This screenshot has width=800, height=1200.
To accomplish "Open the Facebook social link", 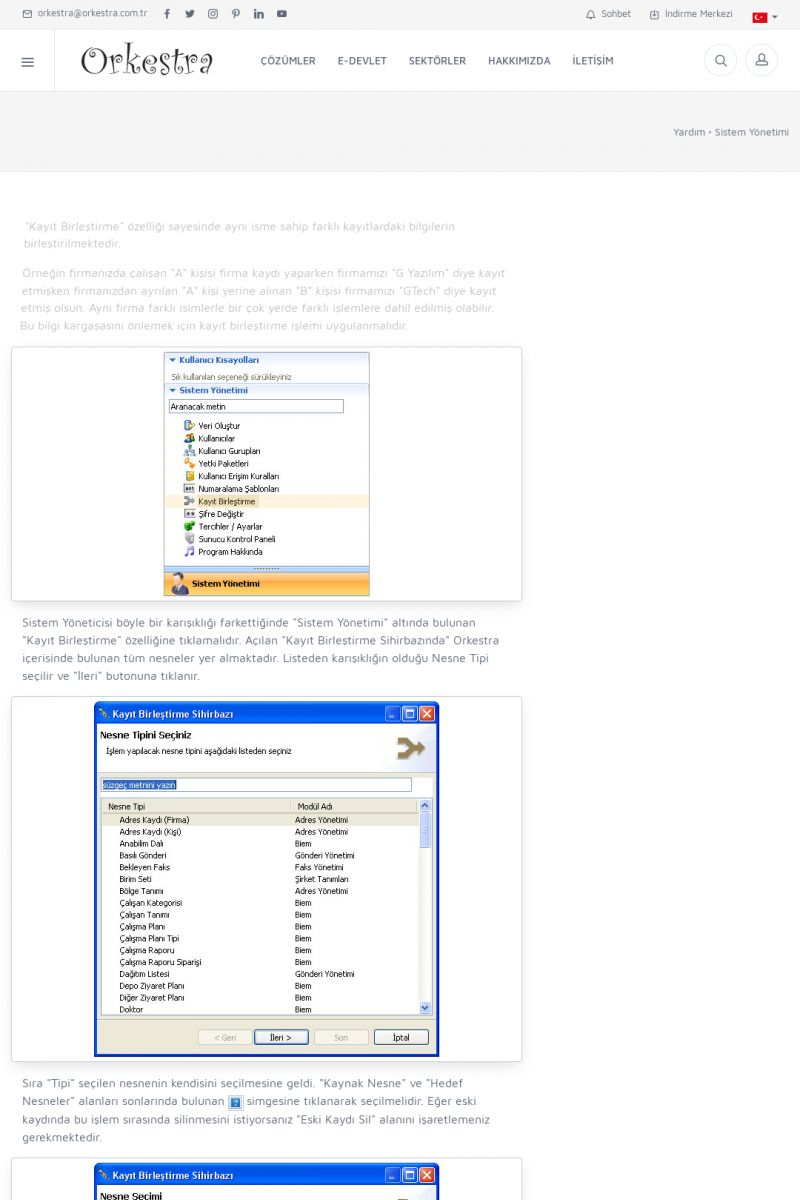I will coord(167,14).
